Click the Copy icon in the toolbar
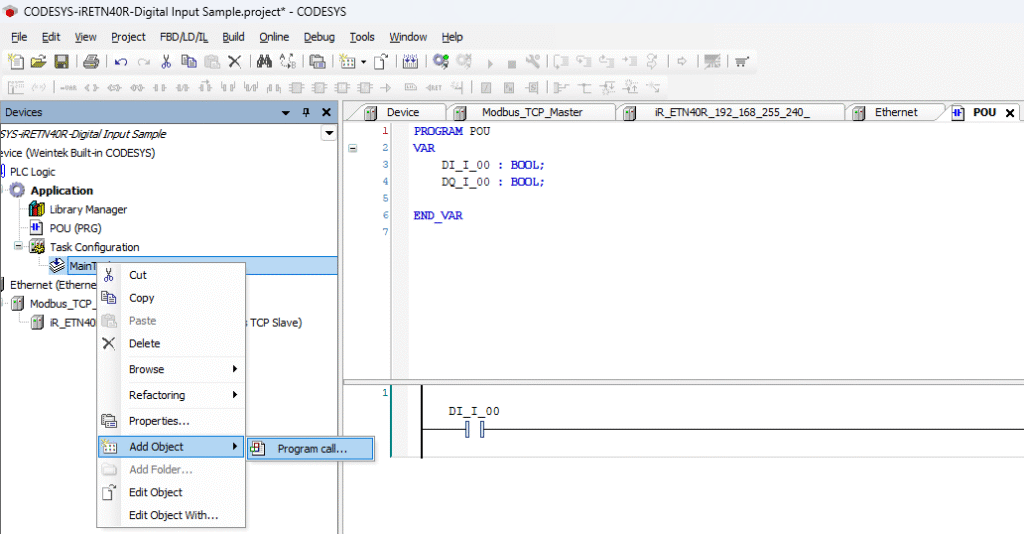1024x534 pixels. click(189, 61)
